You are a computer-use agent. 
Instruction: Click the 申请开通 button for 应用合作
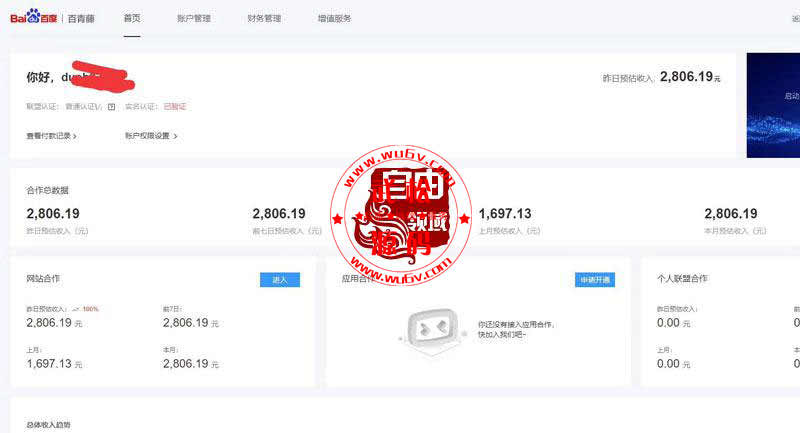click(x=594, y=280)
